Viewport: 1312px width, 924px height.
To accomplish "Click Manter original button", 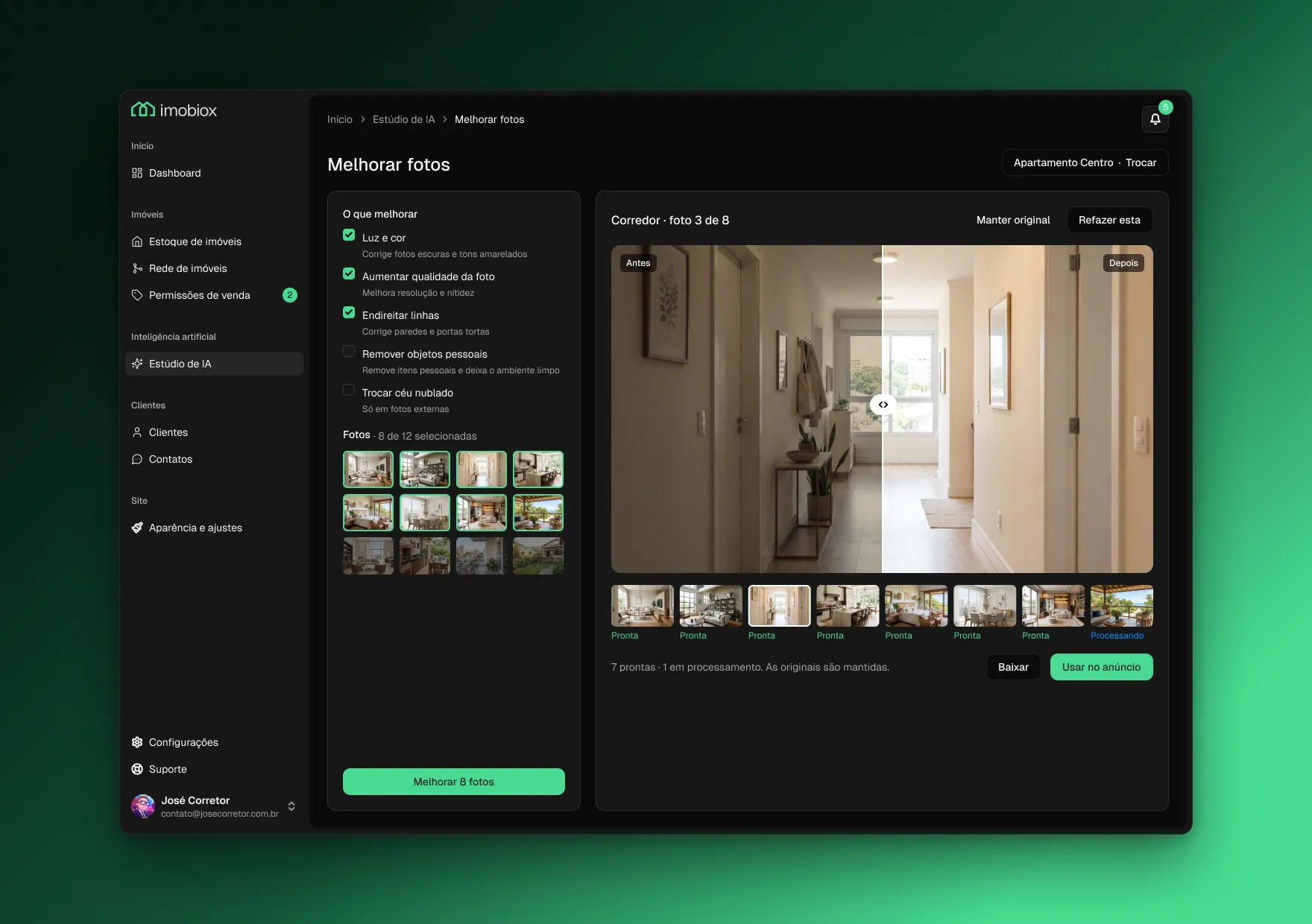I will pos(1013,220).
